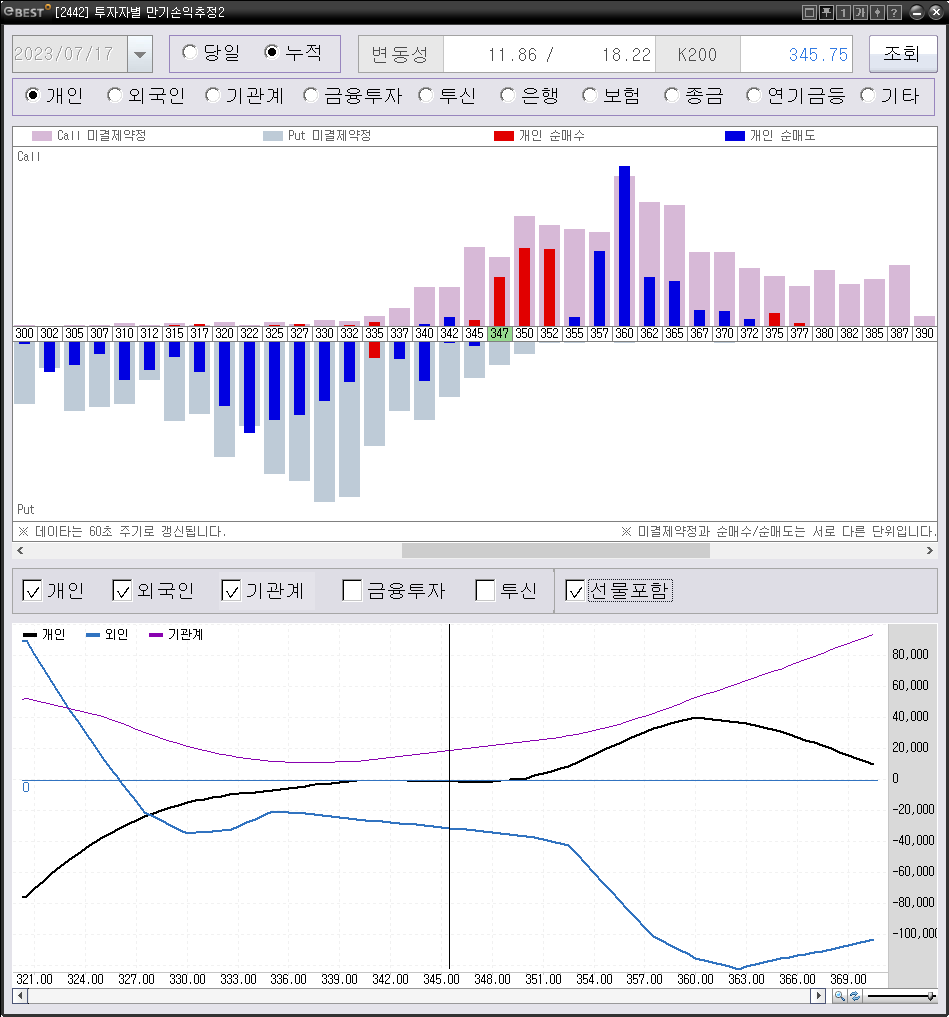
Task: Select the 기타 radio button
Action: click(867, 95)
